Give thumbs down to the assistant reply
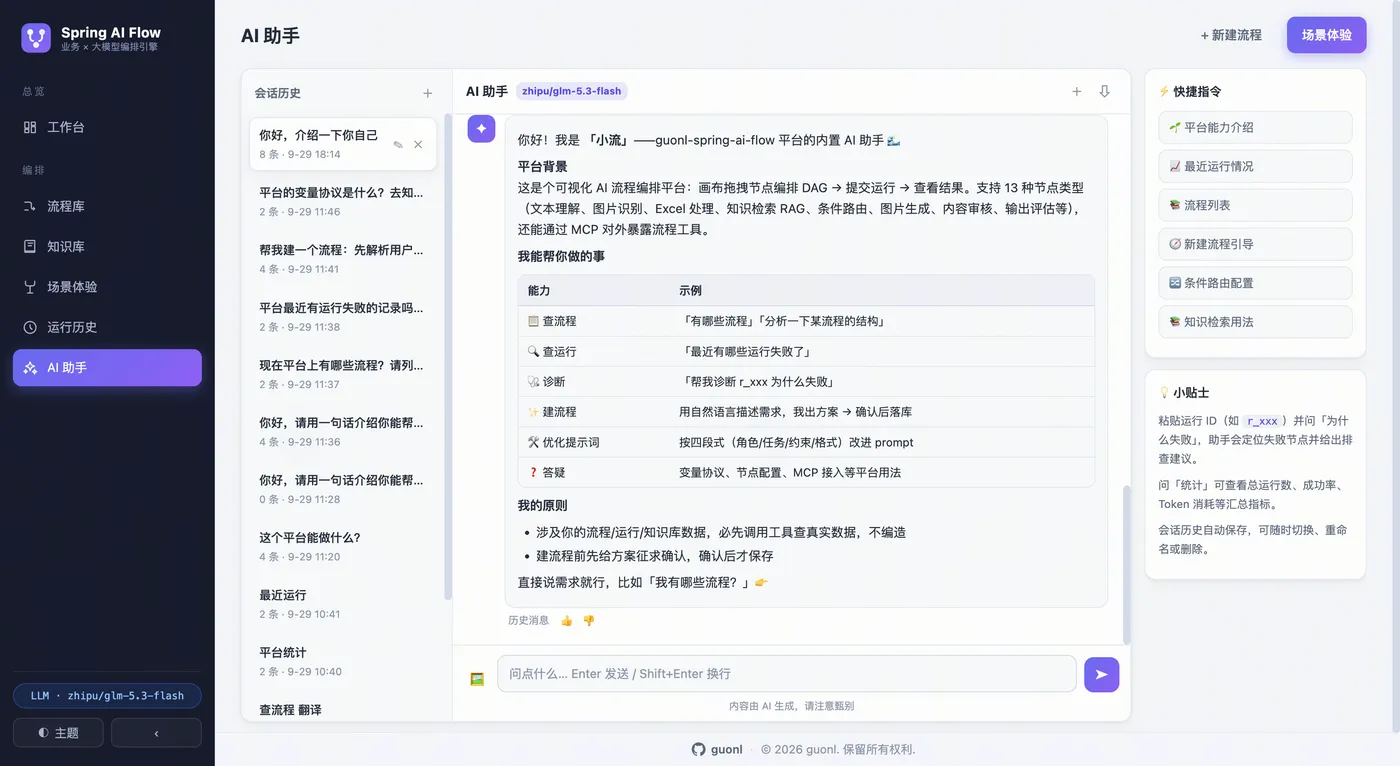 coord(589,621)
